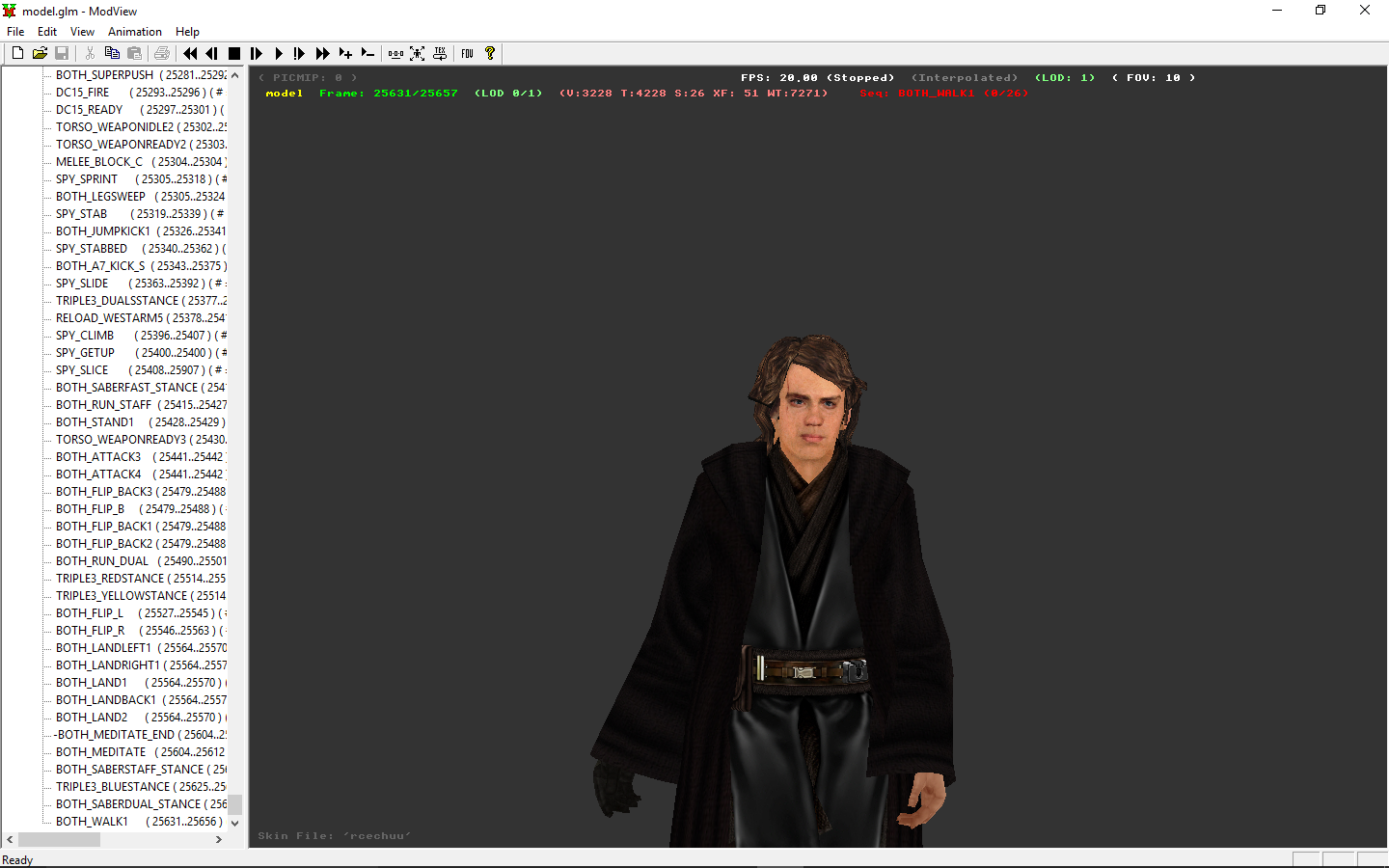Screen dimensions: 1389x868
Task: Step back one frame
Action: coord(212,53)
